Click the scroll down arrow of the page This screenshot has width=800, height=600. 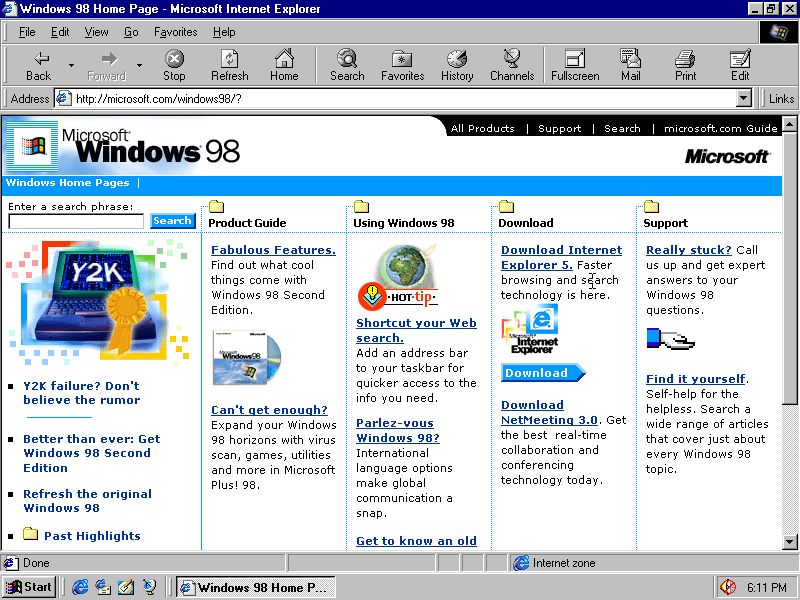coord(789,542)
